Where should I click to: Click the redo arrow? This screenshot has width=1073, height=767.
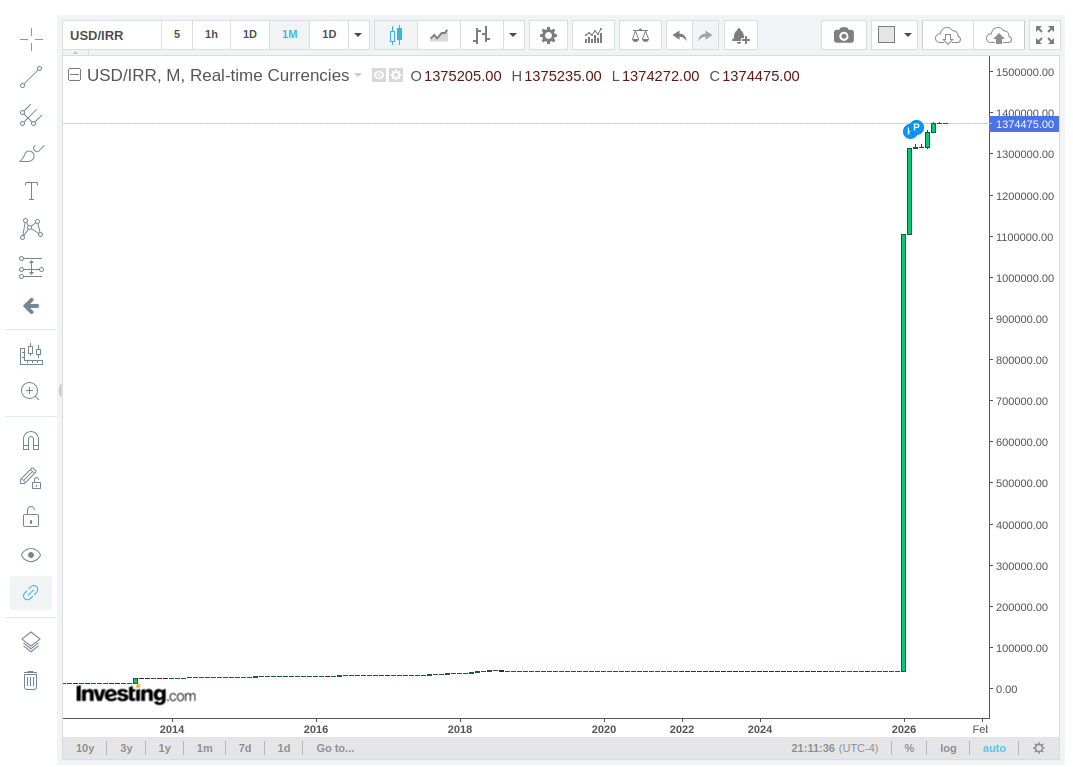[x=706, y=35]
